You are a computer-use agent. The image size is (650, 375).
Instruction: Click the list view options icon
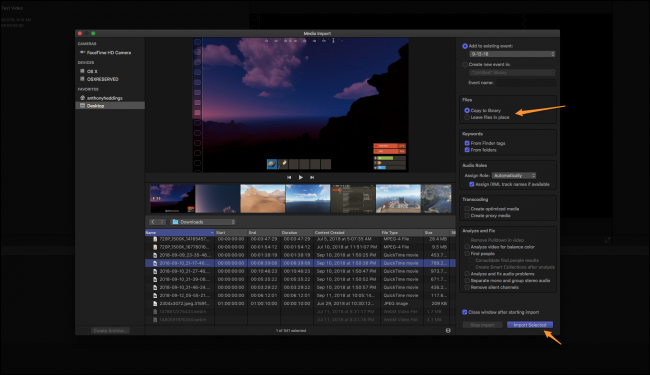448,331
